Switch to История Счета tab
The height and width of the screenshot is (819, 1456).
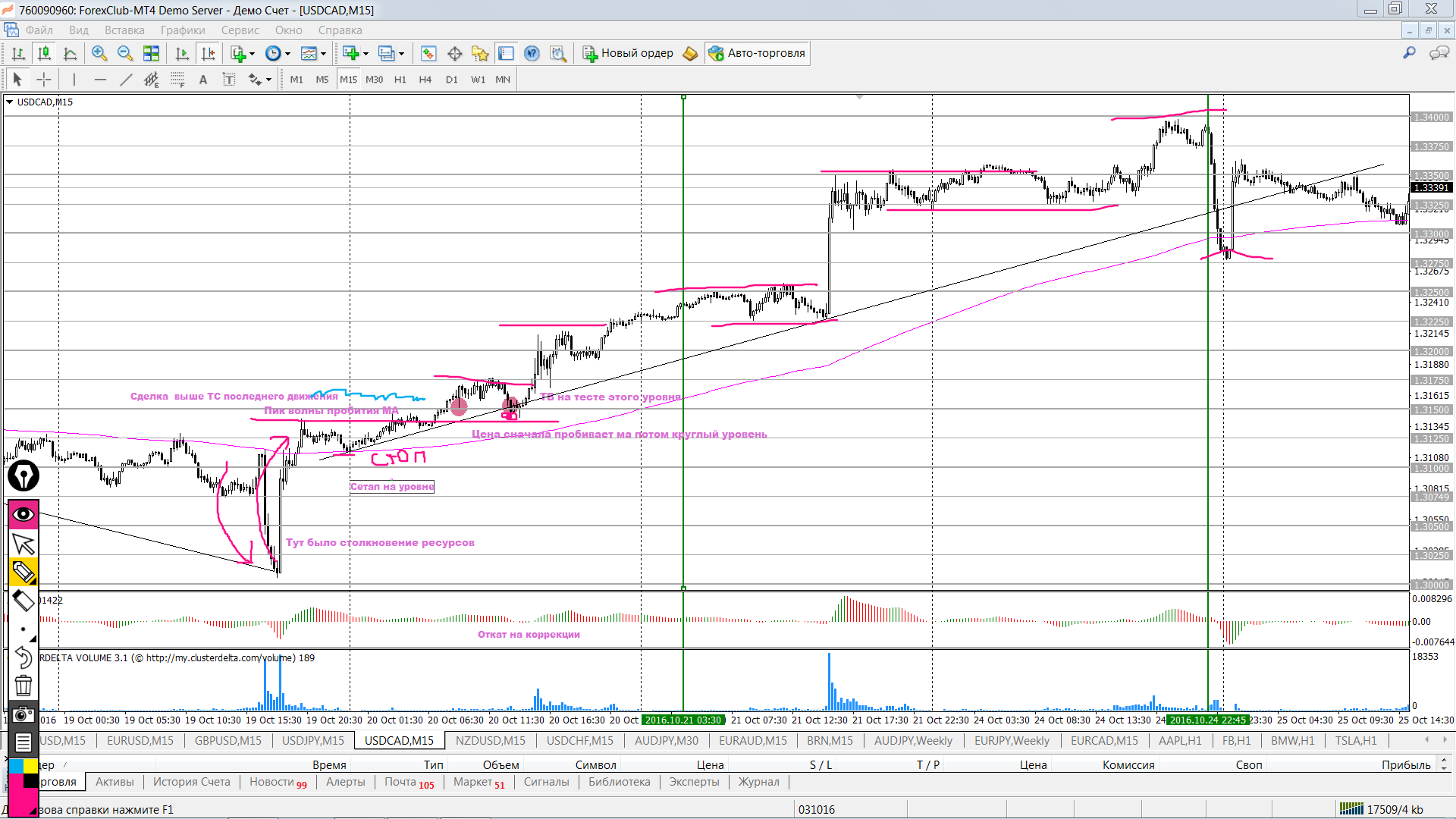[191, 782]
